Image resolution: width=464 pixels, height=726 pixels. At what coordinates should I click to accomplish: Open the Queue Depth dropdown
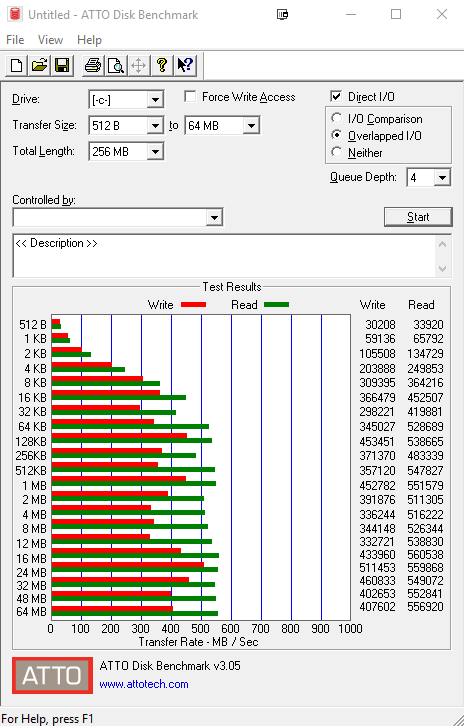[x=443, y=177]
